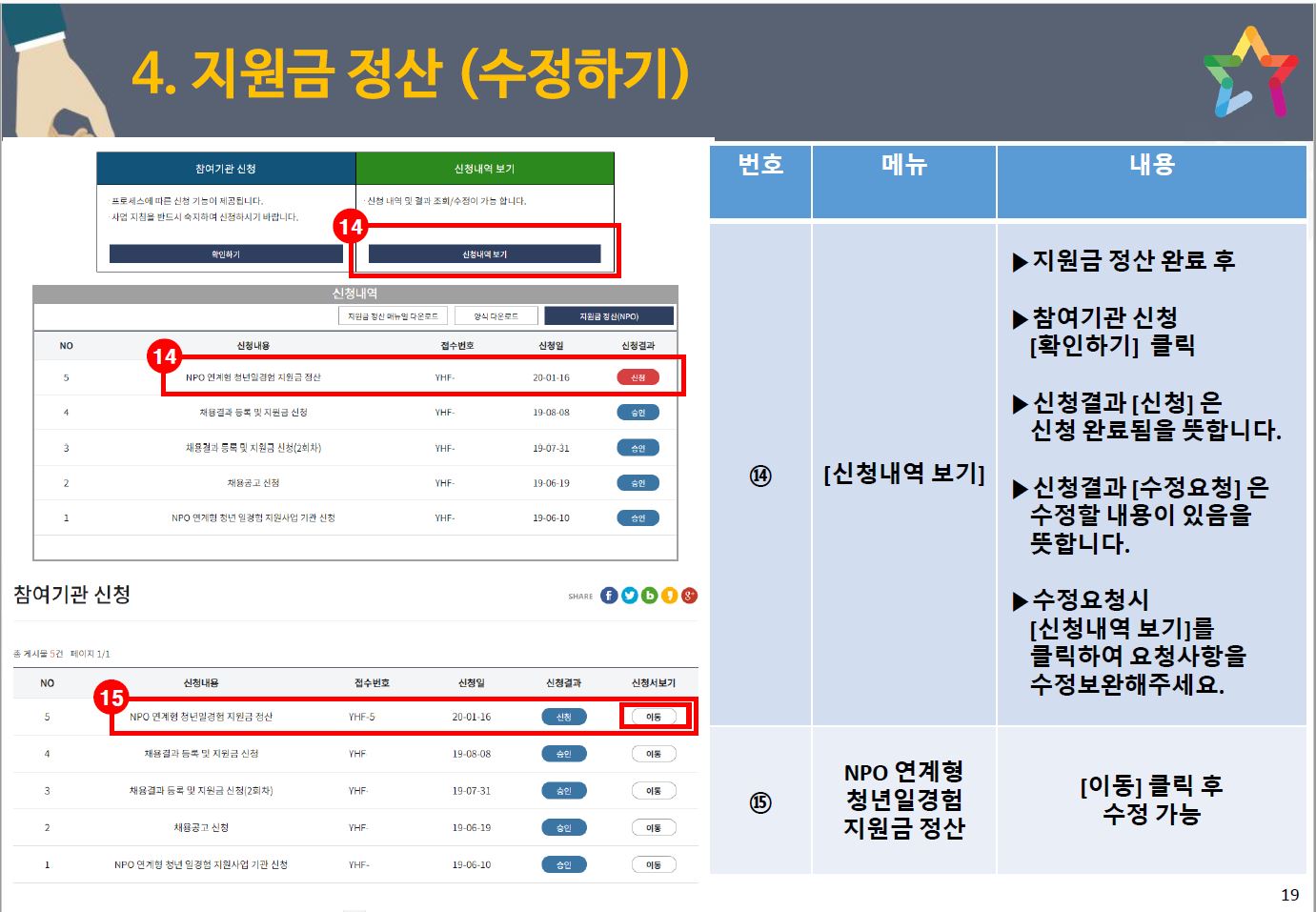Click the red 신청 status badge
1316x912 pixels.
pos(638,377)
